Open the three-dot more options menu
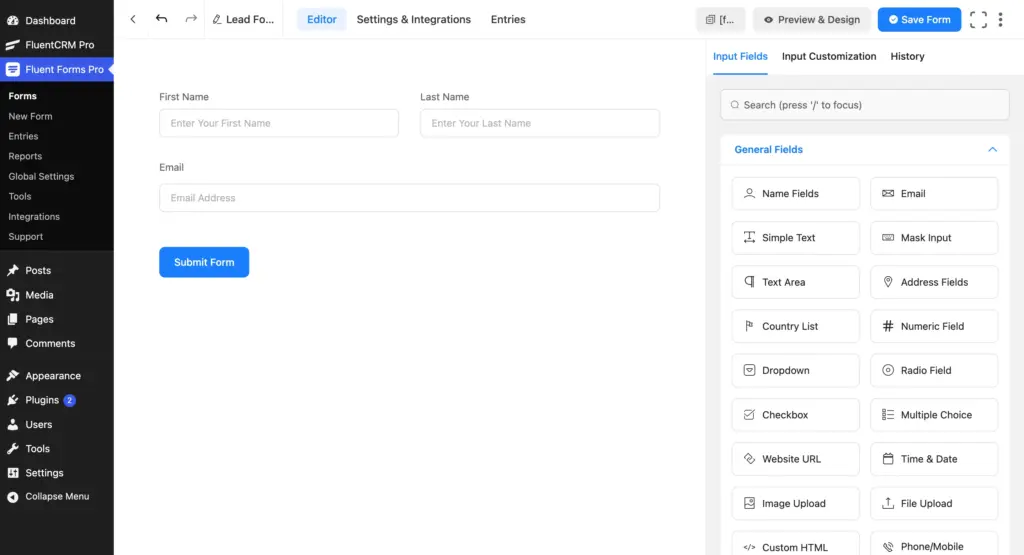Screen dimensions: 1024x555 (x=1000, y=20)
